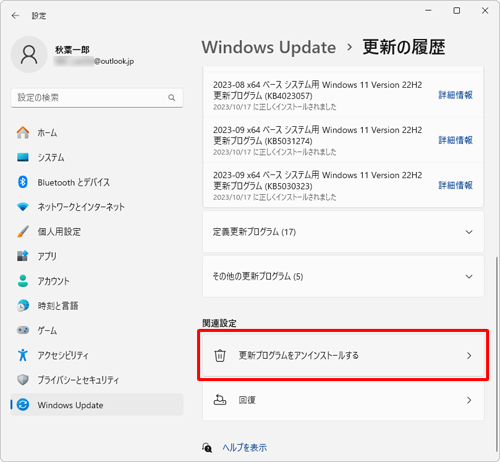Select the 個人用設定 paintbrush icon
The image size is (500, 462).
[x=23, y=231]
